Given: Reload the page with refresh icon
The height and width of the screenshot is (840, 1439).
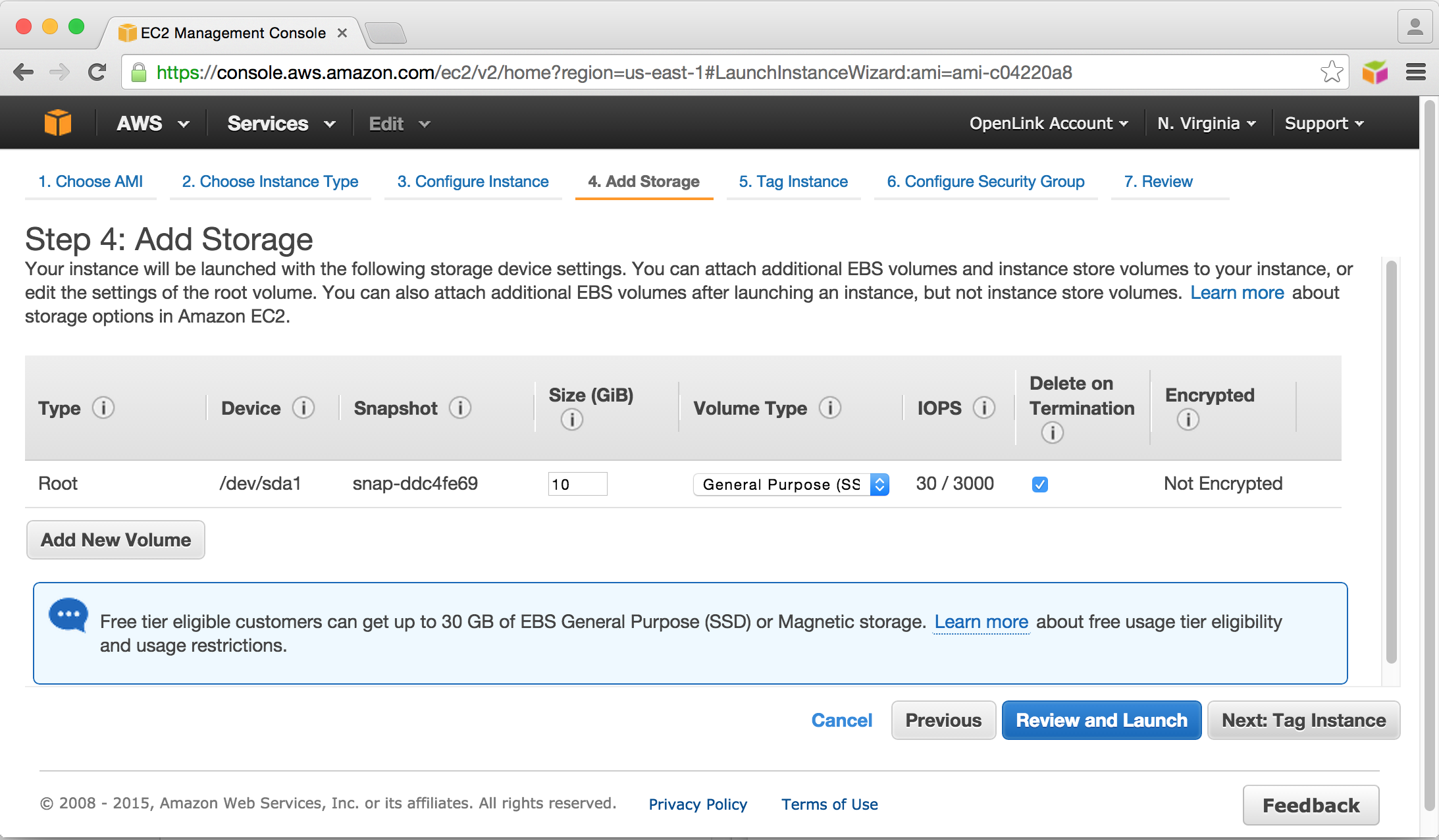Looking at the screenshot, I should coord(97,72).
